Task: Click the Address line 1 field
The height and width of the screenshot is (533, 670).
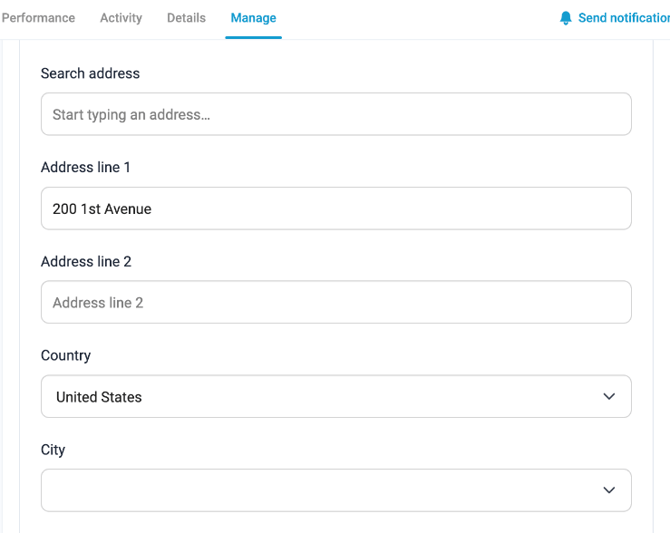Action: 336,209
